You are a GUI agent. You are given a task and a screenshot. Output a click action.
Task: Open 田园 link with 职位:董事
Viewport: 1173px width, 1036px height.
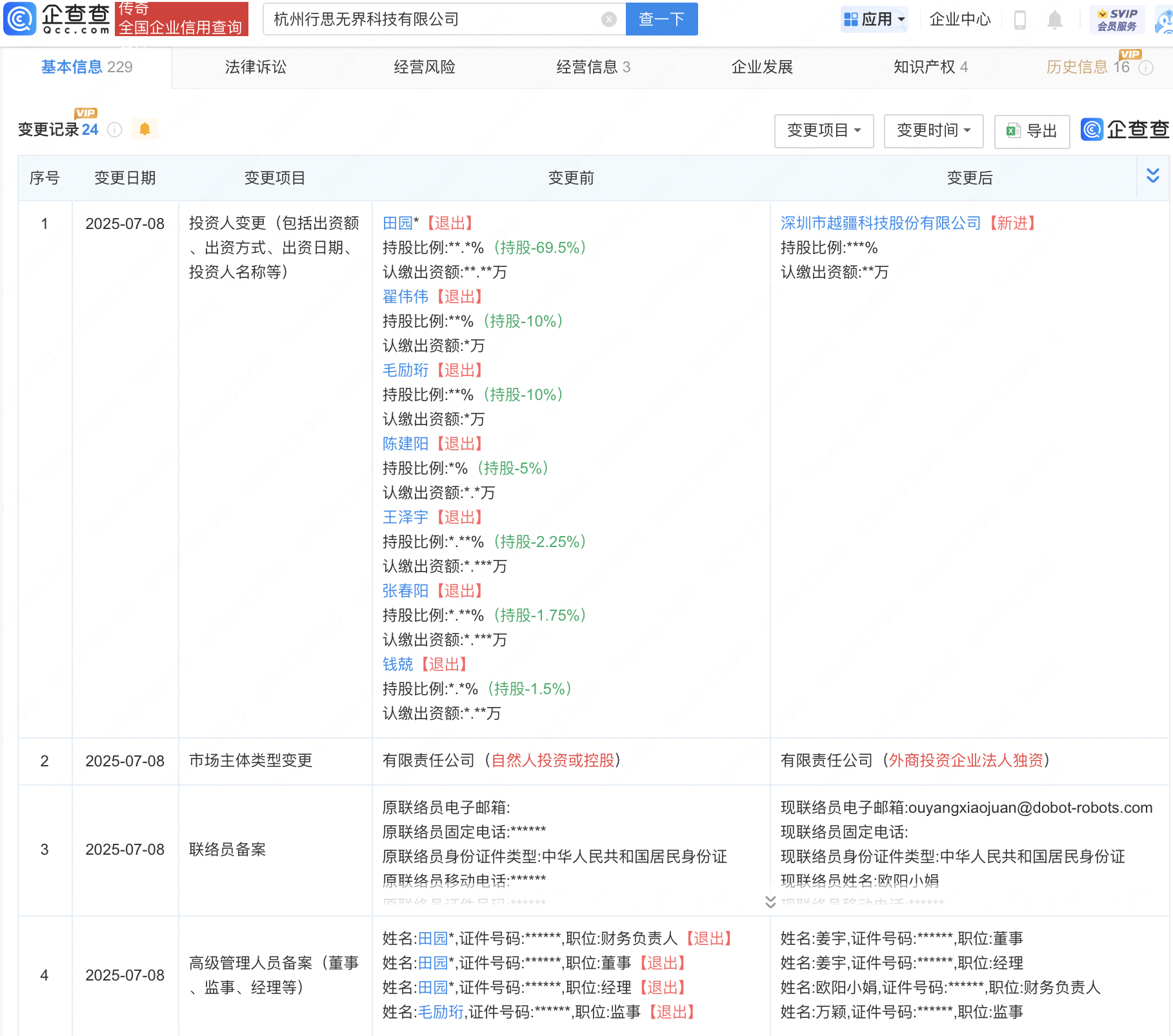click(433, 963)
